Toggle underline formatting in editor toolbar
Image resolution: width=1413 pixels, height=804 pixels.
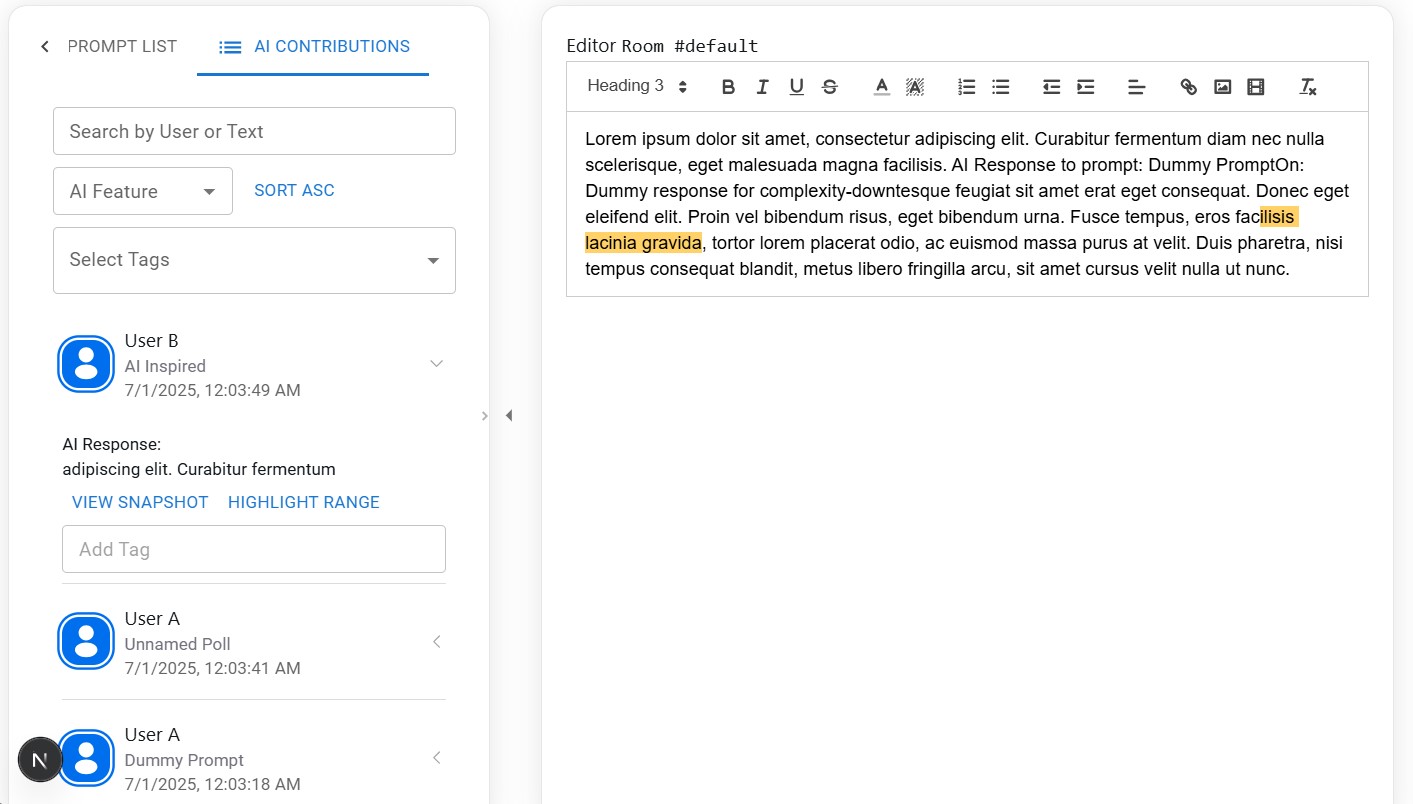pos(796,87)
